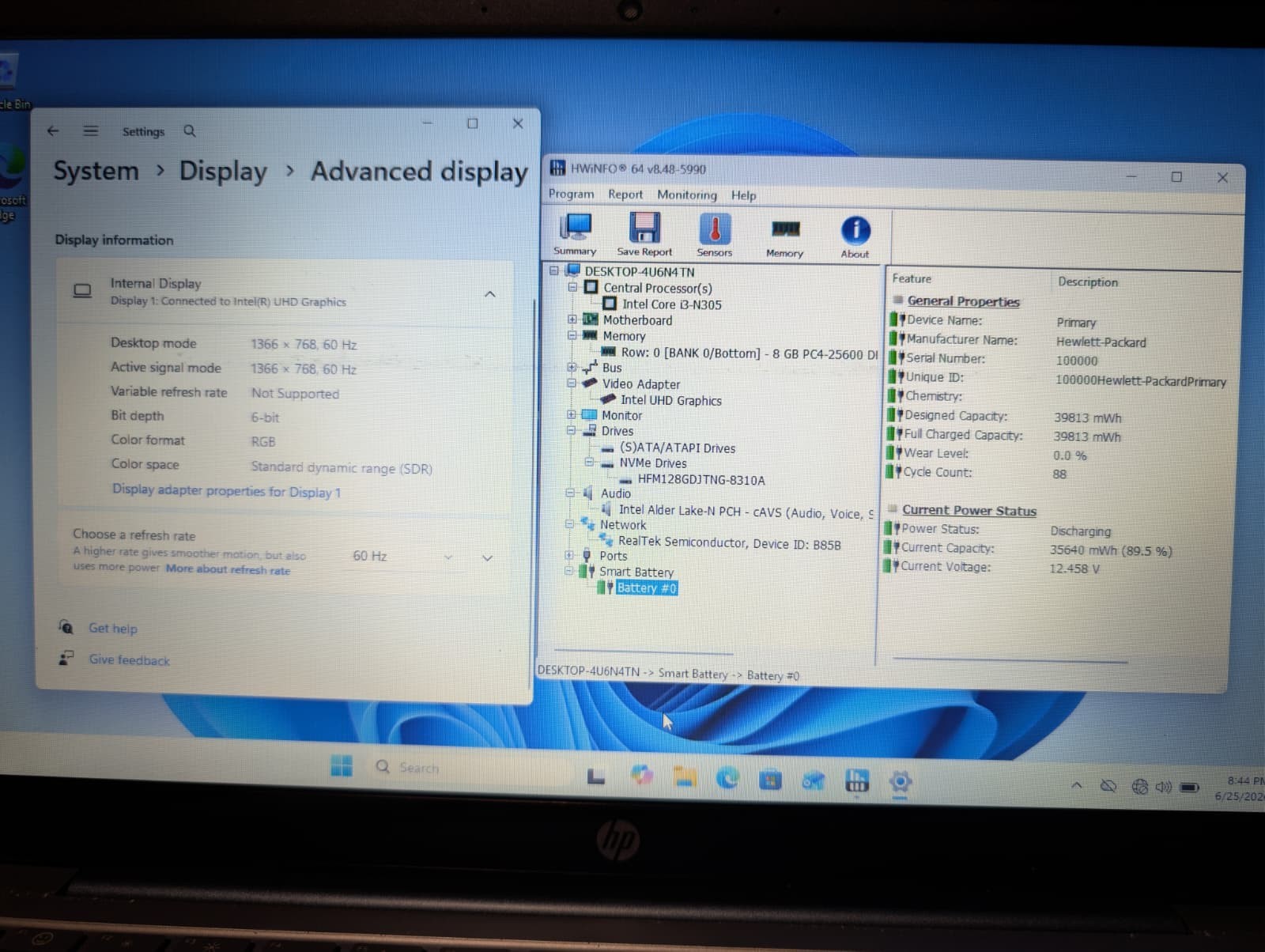The width and height of the screenshot is (1265, 952).
Task: Open File Explorer from the taskbar
Action: click(x=685, y=778)
